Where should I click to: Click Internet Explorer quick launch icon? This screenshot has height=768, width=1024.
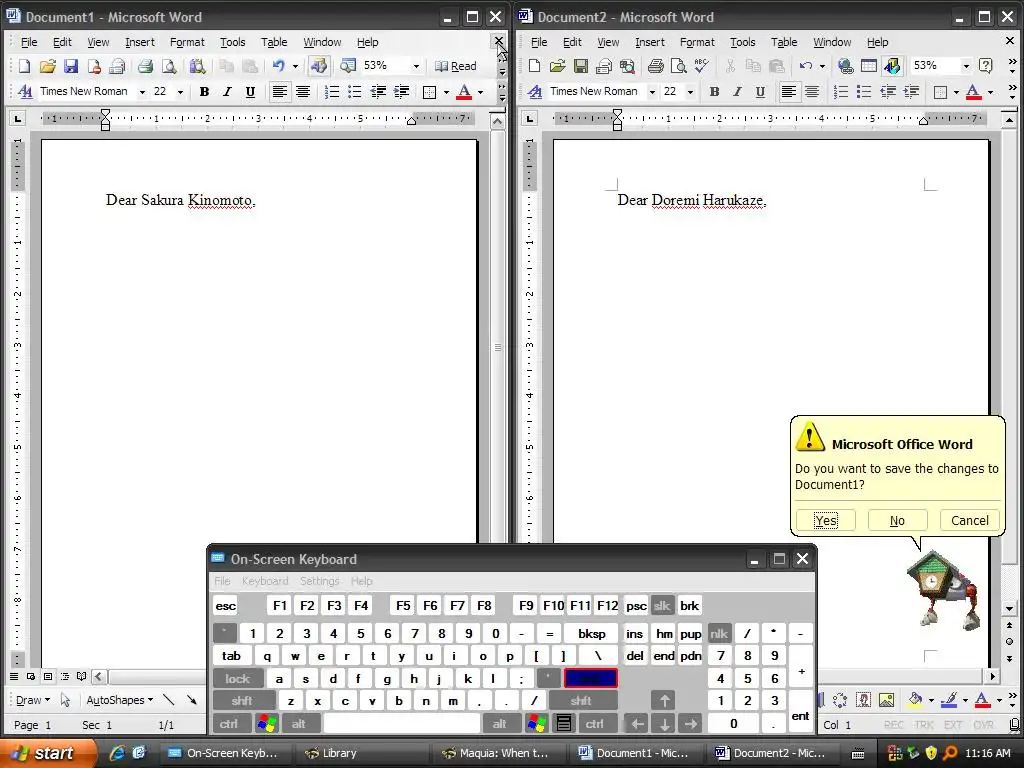coord(117,753)
